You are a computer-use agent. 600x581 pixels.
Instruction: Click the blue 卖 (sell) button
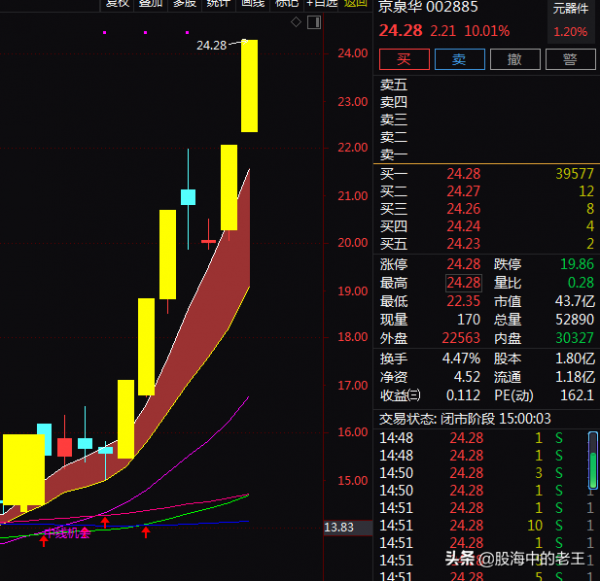459,59
